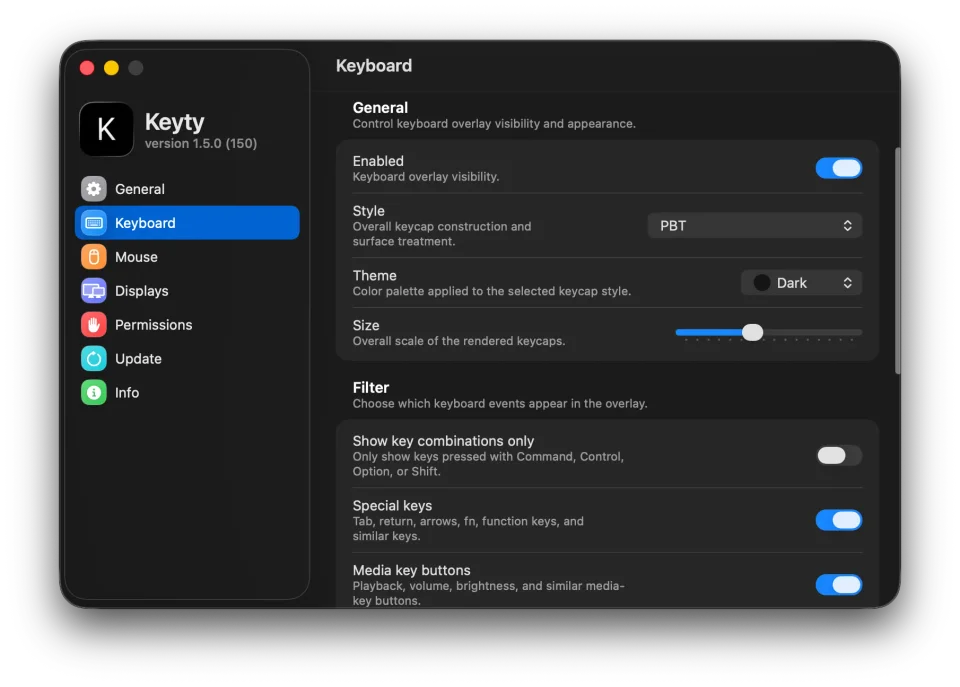Viewport: 960px width, 687px height.
Task: Click the Displays monitor icon
Action: (94, 291)
